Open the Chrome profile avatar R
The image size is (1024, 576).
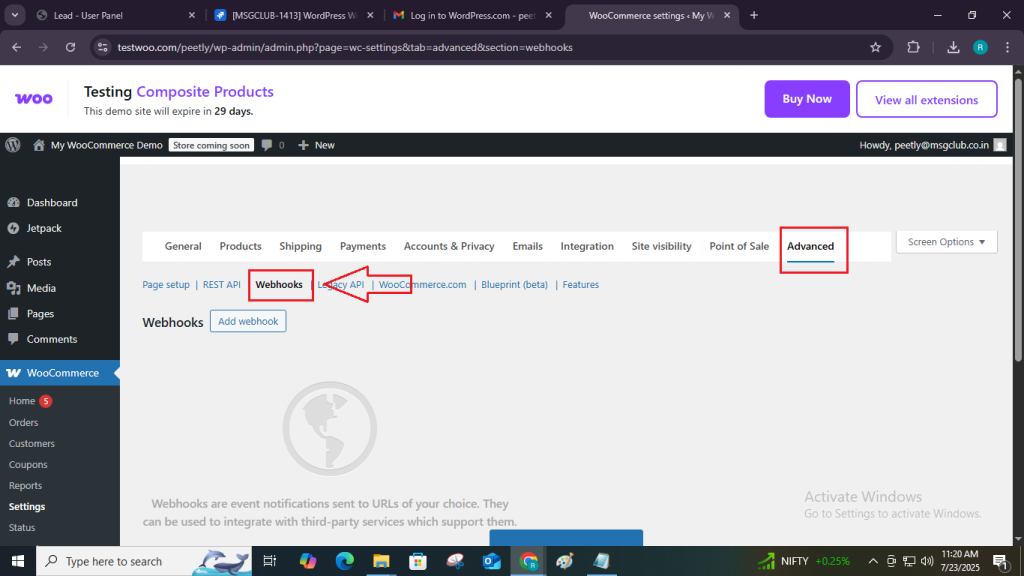(980, 47)
